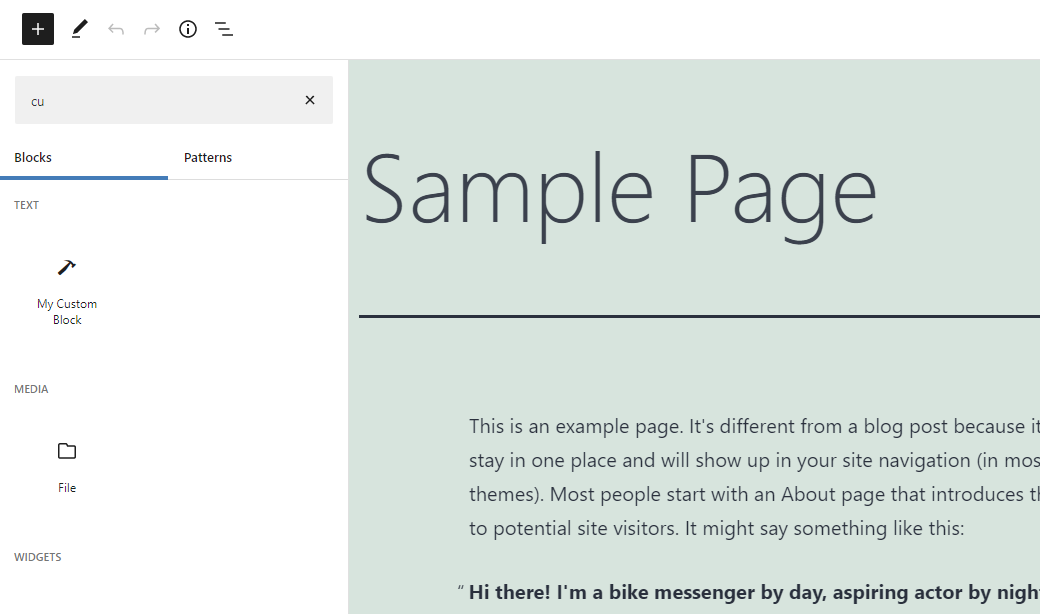Switch to the Patterns tab
The image size is (1040, 614).
(208, 158)
